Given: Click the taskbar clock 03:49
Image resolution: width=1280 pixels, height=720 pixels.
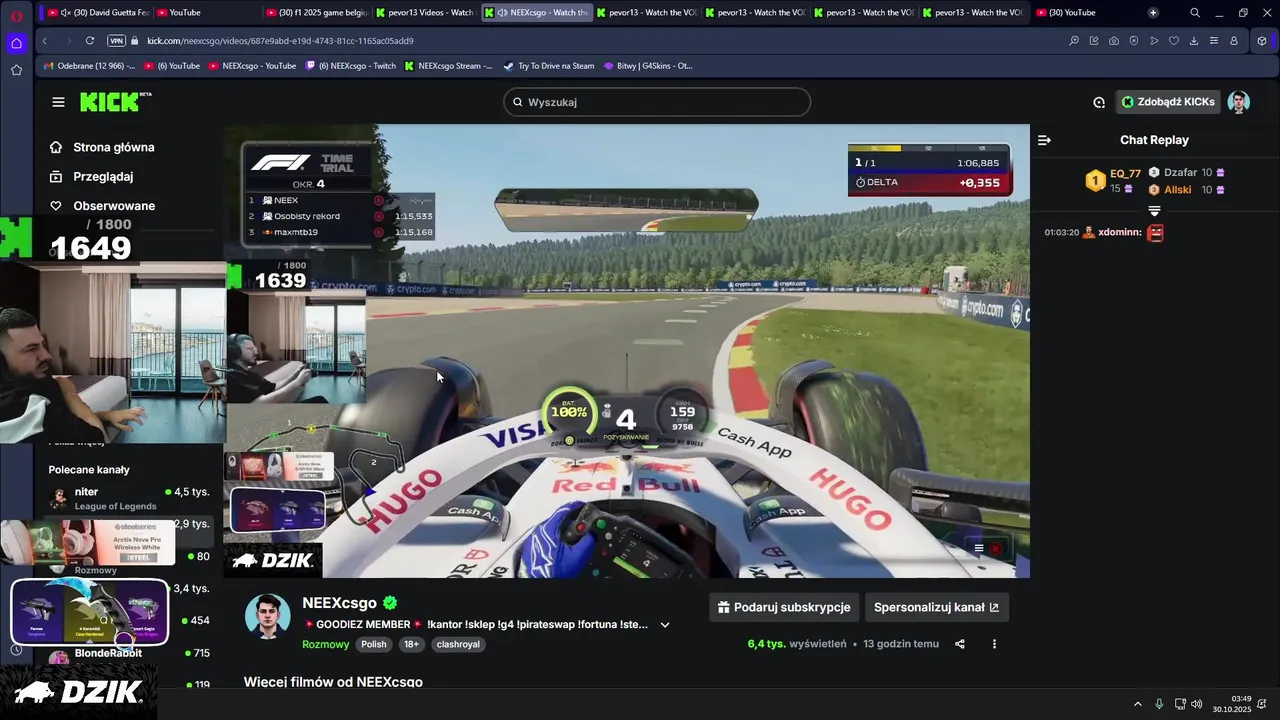Looking at the screenshot, I should pos(1241,699).
